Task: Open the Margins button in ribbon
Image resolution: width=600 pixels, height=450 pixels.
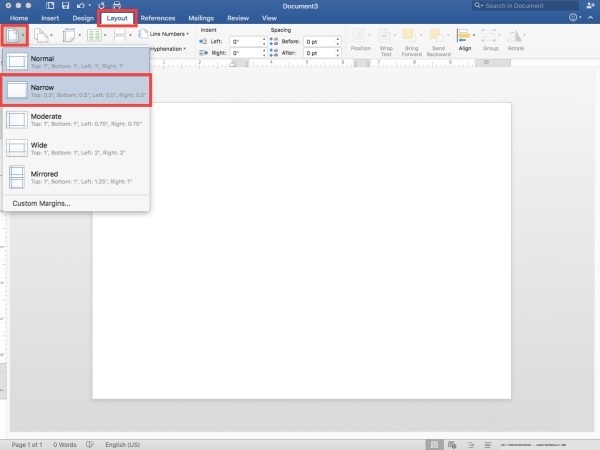Action: pyautogui.click(x=15, y=35)
